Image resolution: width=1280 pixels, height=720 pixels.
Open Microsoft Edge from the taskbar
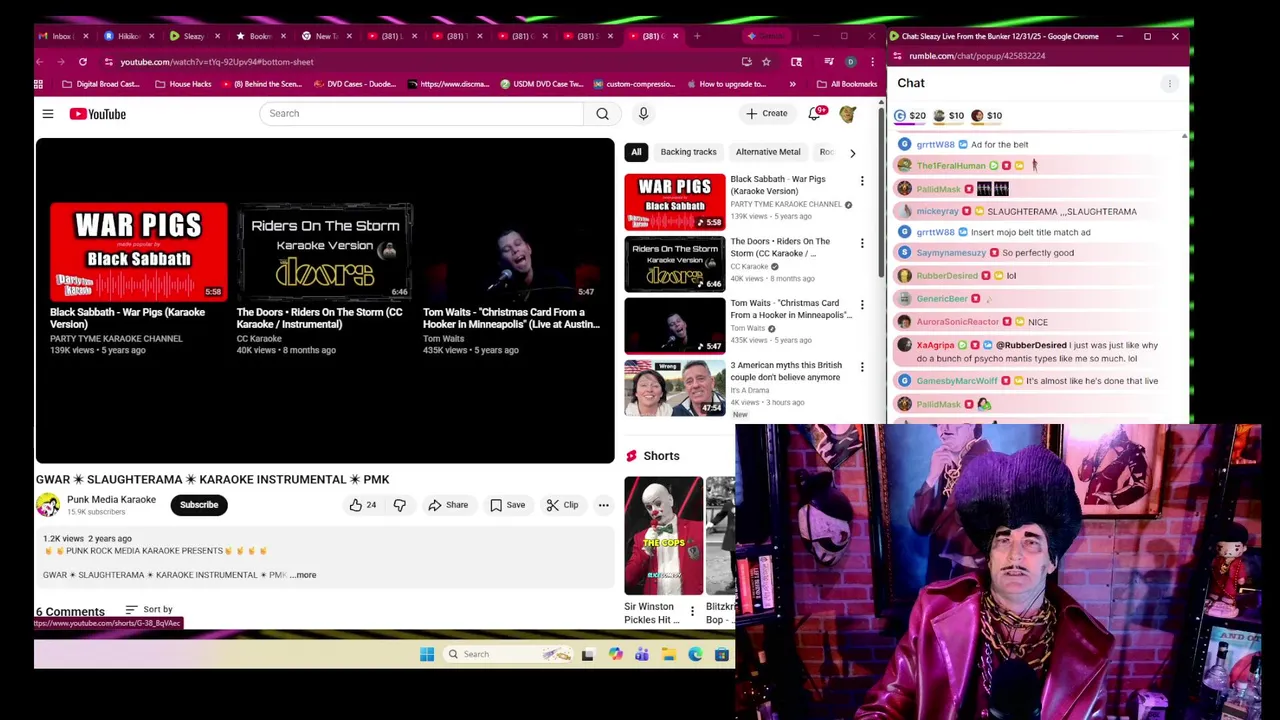(x=695, y=654)
